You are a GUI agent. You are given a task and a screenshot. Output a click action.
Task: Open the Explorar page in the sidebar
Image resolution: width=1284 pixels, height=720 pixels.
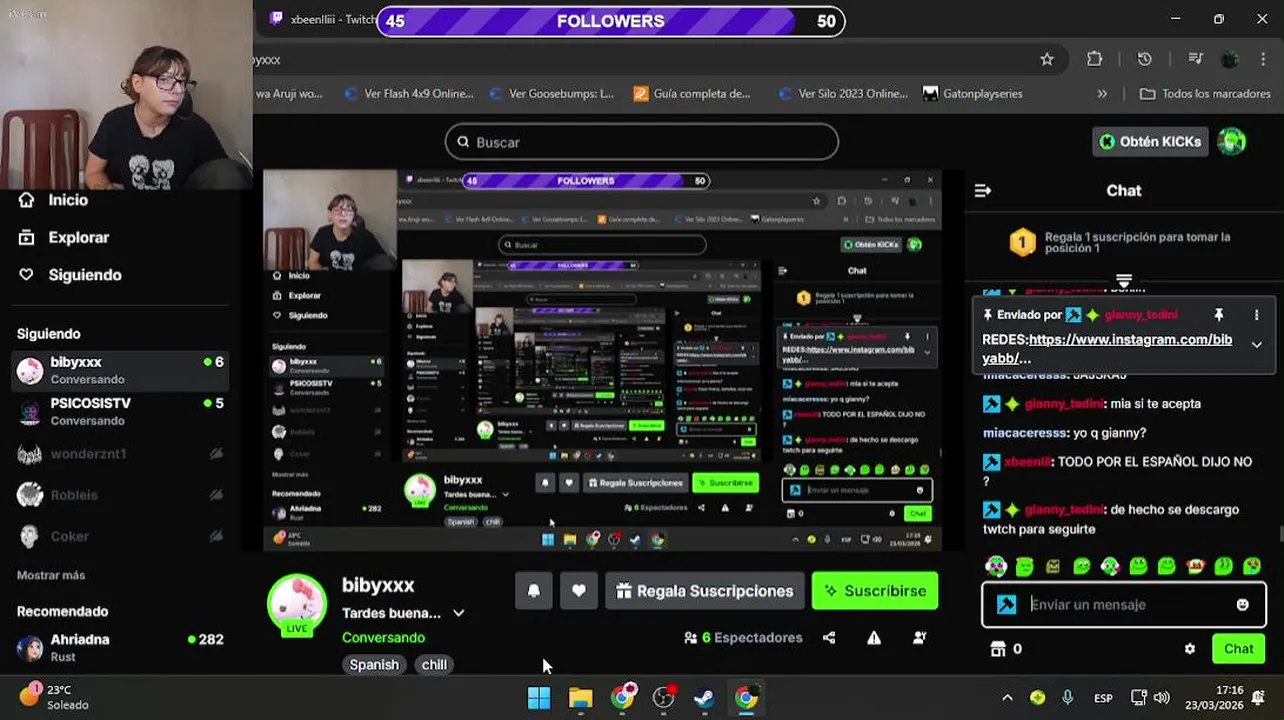(65, 237)
